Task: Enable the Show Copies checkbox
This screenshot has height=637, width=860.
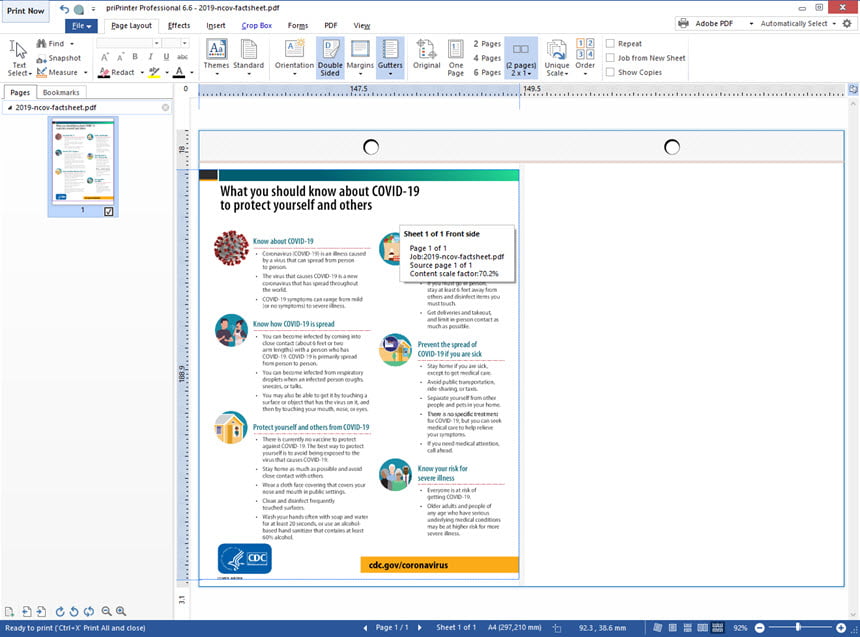Action: click(610, 72)
